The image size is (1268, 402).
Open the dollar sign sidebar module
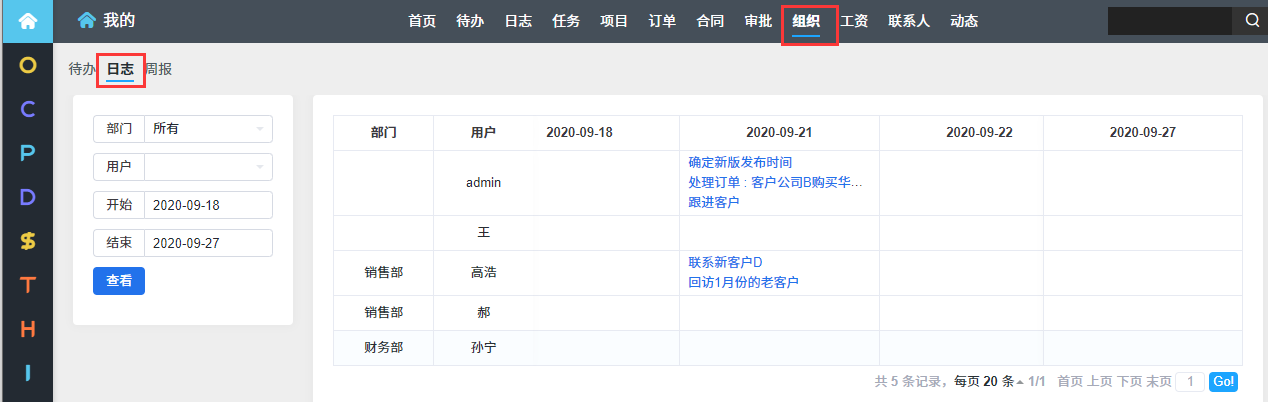27,241
